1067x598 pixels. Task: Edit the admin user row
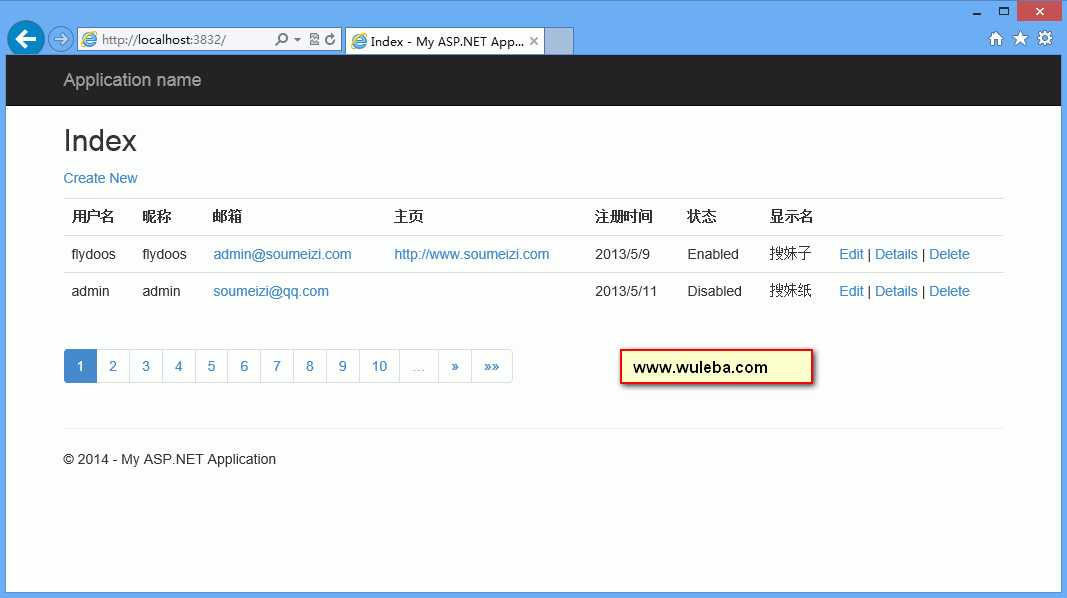851,291
